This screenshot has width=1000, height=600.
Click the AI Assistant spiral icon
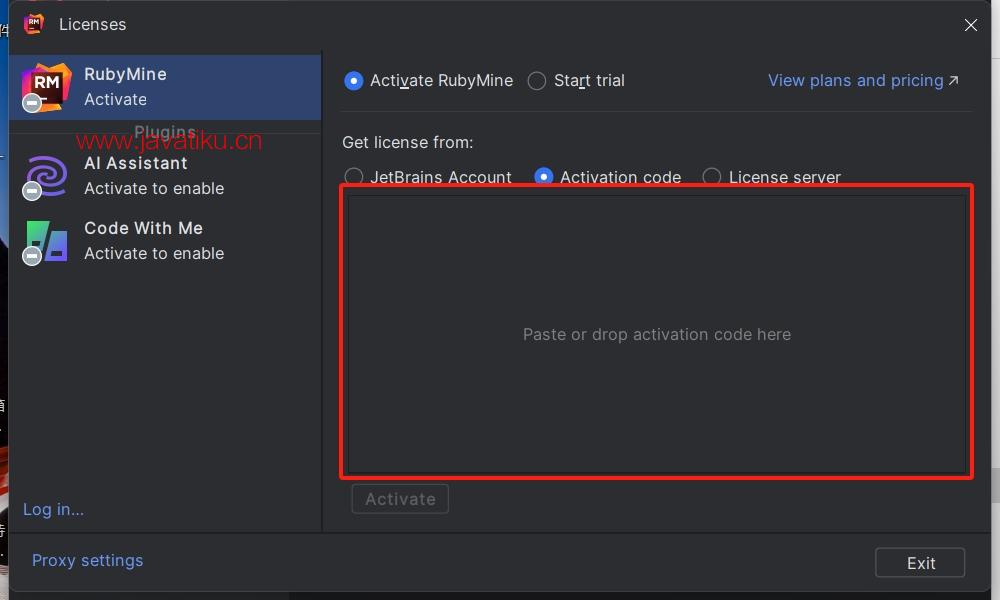coord(47,175)
